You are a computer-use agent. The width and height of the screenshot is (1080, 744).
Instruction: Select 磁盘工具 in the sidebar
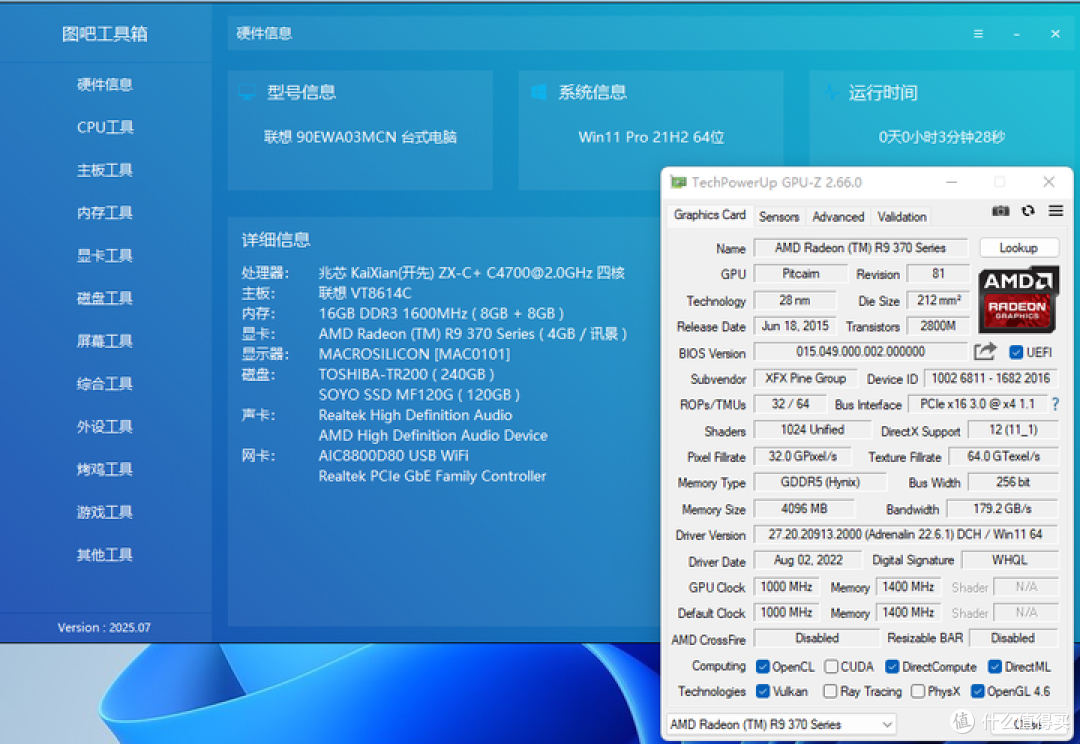105,298
